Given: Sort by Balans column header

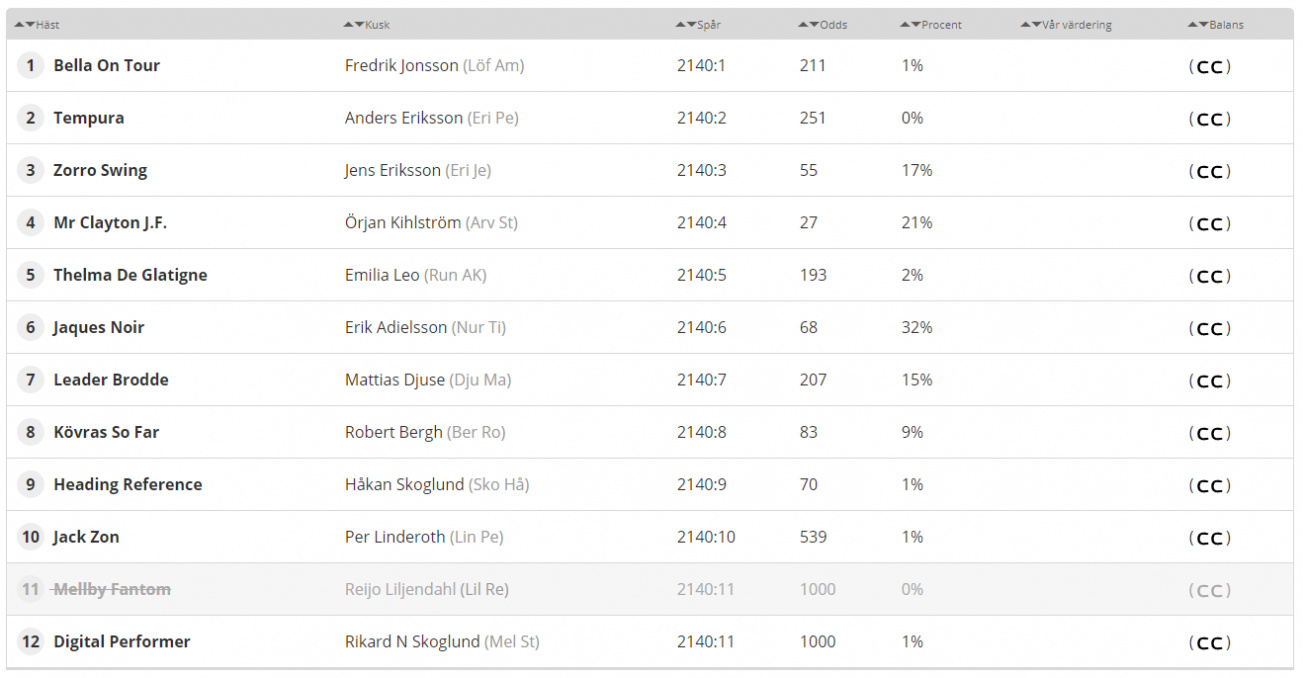Looking at the screenshot, I should coord(1215,25).
